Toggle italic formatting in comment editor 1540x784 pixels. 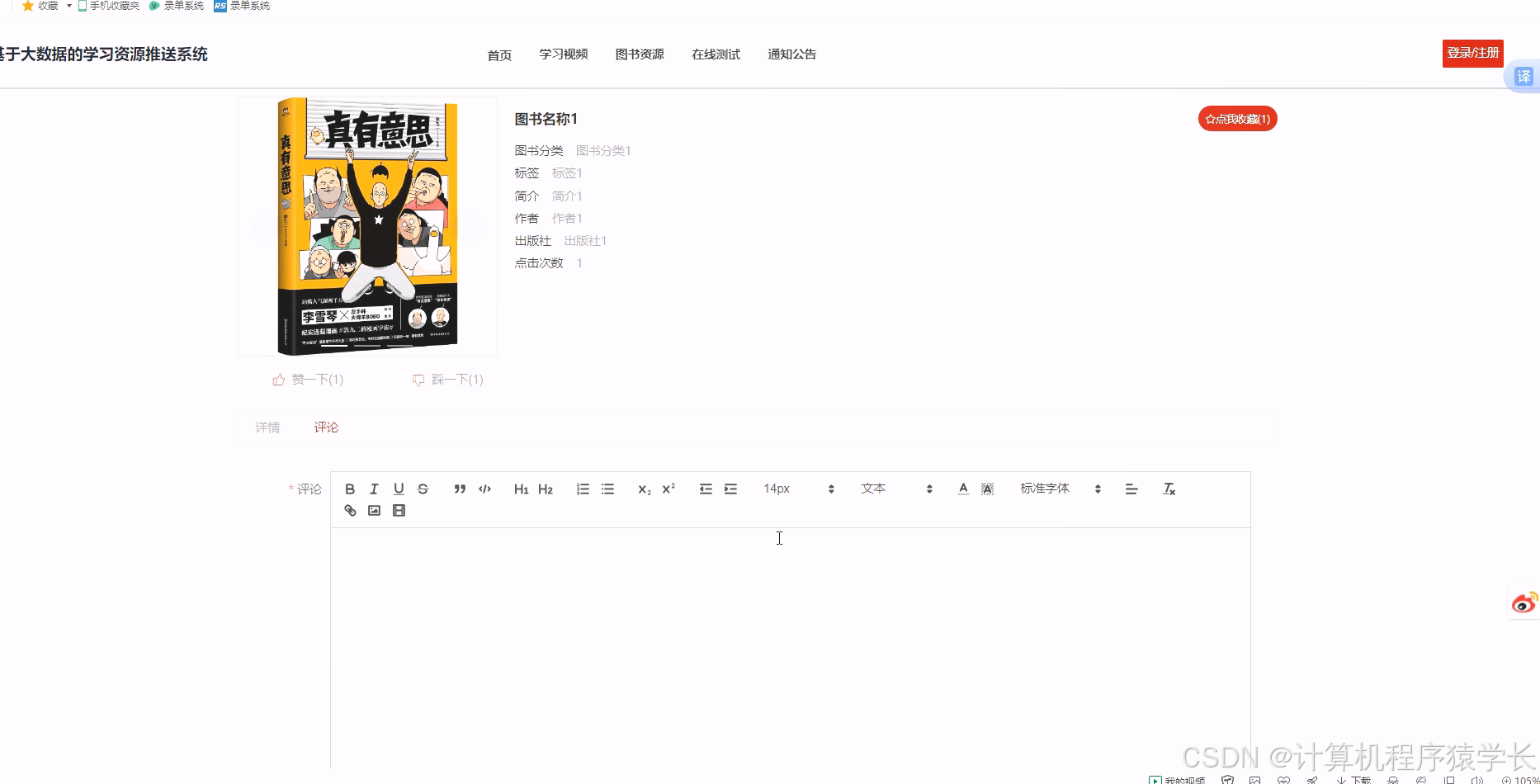374,489
